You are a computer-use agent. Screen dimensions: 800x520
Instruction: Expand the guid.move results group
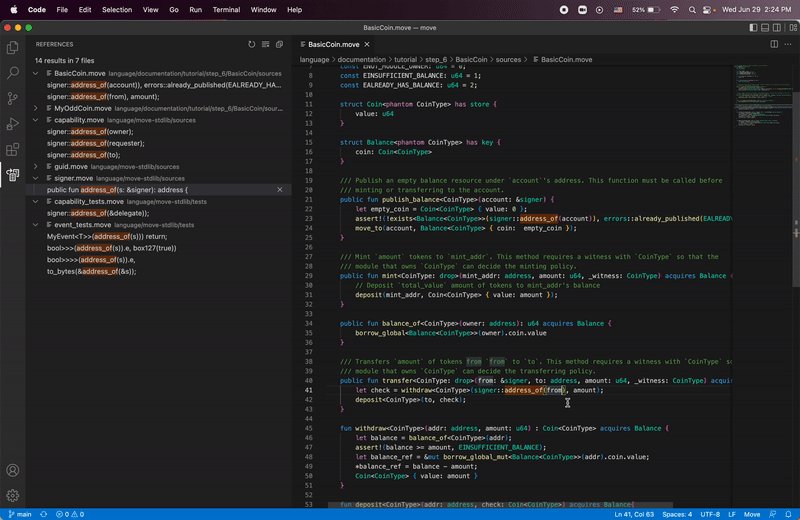pyautogui.click(x=36, y=166)
